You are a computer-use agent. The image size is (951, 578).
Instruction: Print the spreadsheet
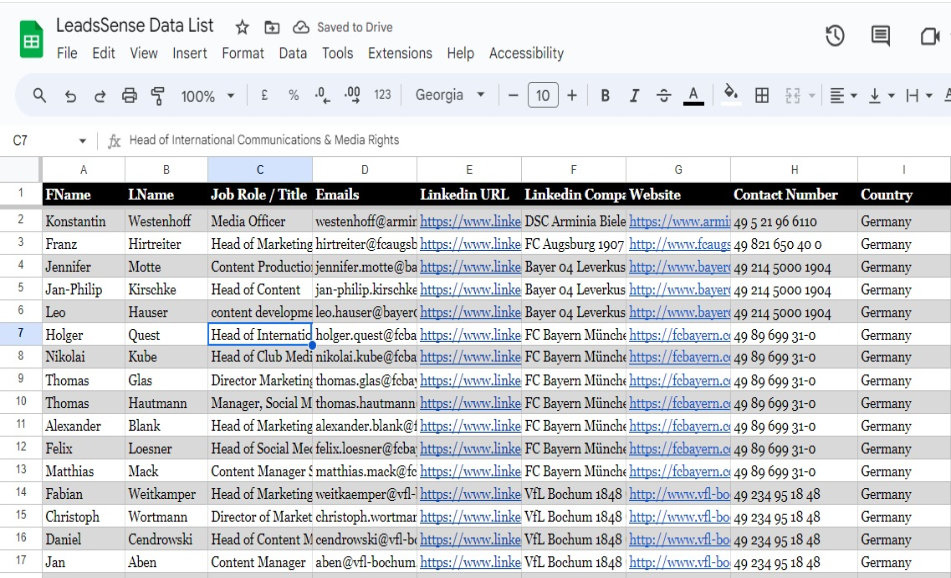[131, 94]
